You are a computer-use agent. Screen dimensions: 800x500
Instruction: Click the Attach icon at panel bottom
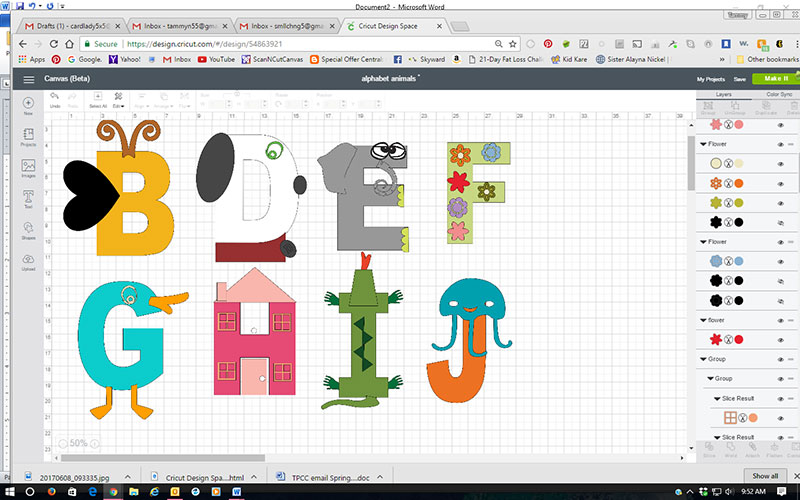[753, 449]
